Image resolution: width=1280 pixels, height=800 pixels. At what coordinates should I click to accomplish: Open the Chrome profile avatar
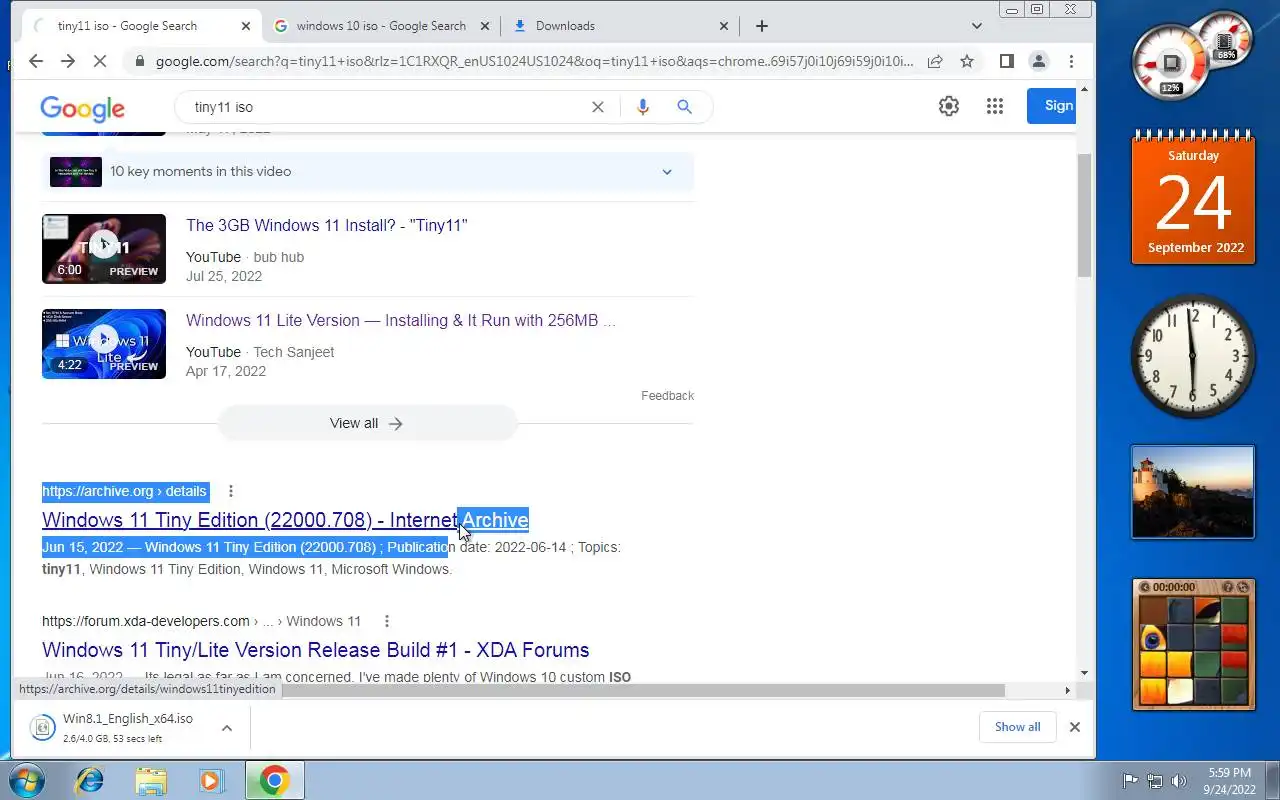coord(1039,61)
